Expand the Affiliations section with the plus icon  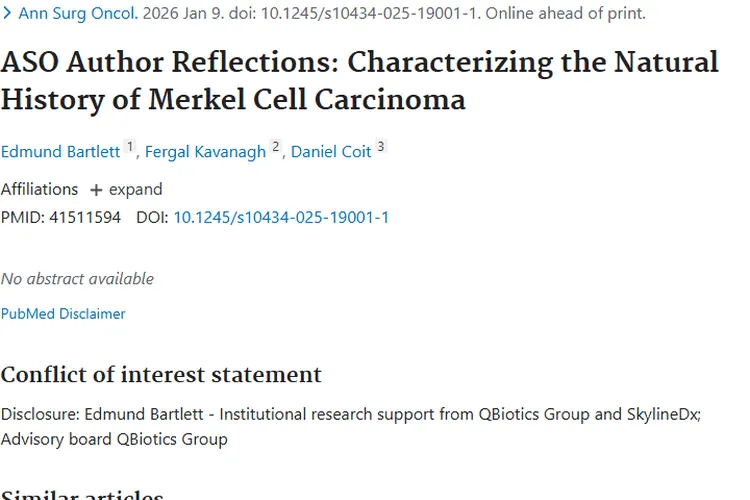pos(96,190)
